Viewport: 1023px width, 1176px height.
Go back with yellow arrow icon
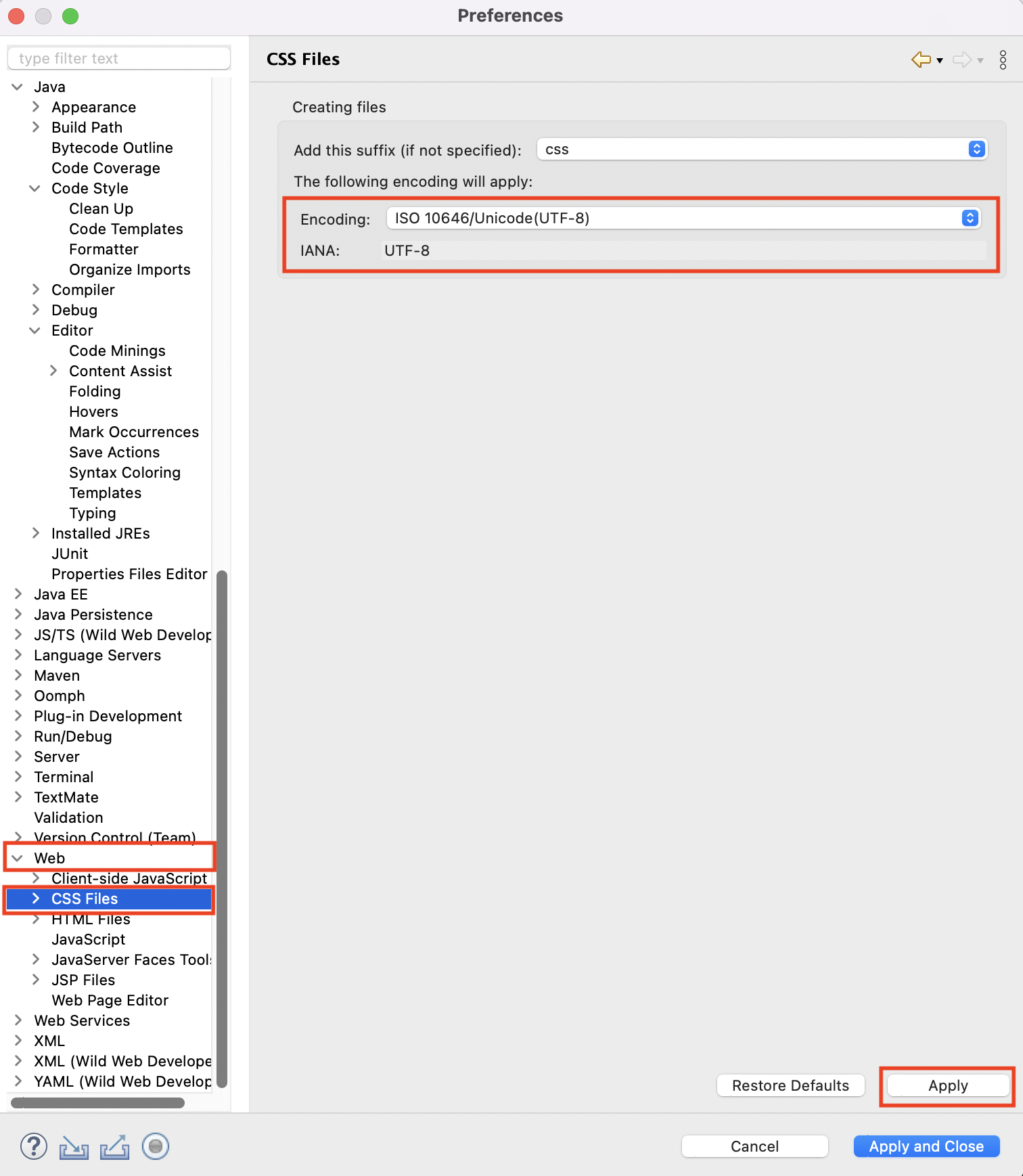click(921, 60)
